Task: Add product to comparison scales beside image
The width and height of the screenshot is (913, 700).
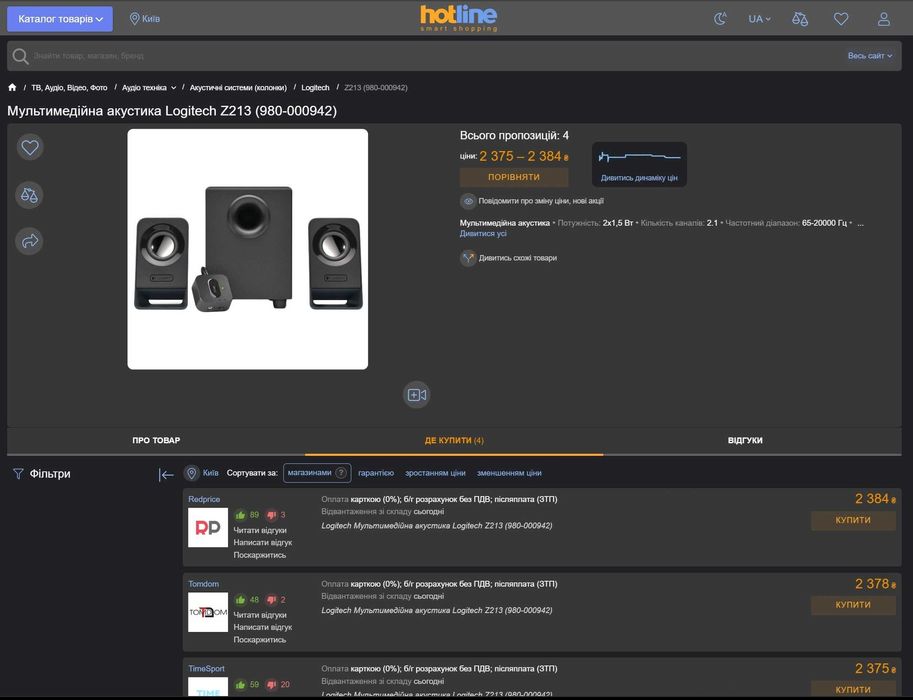Action: (x=29, y=195)
